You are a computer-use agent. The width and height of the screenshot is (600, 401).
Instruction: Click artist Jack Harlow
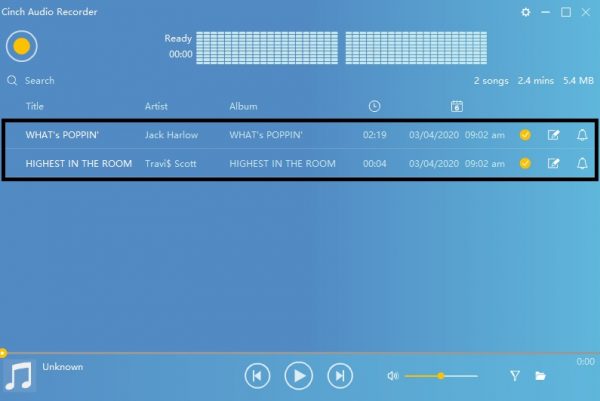[x=171, y=135]
